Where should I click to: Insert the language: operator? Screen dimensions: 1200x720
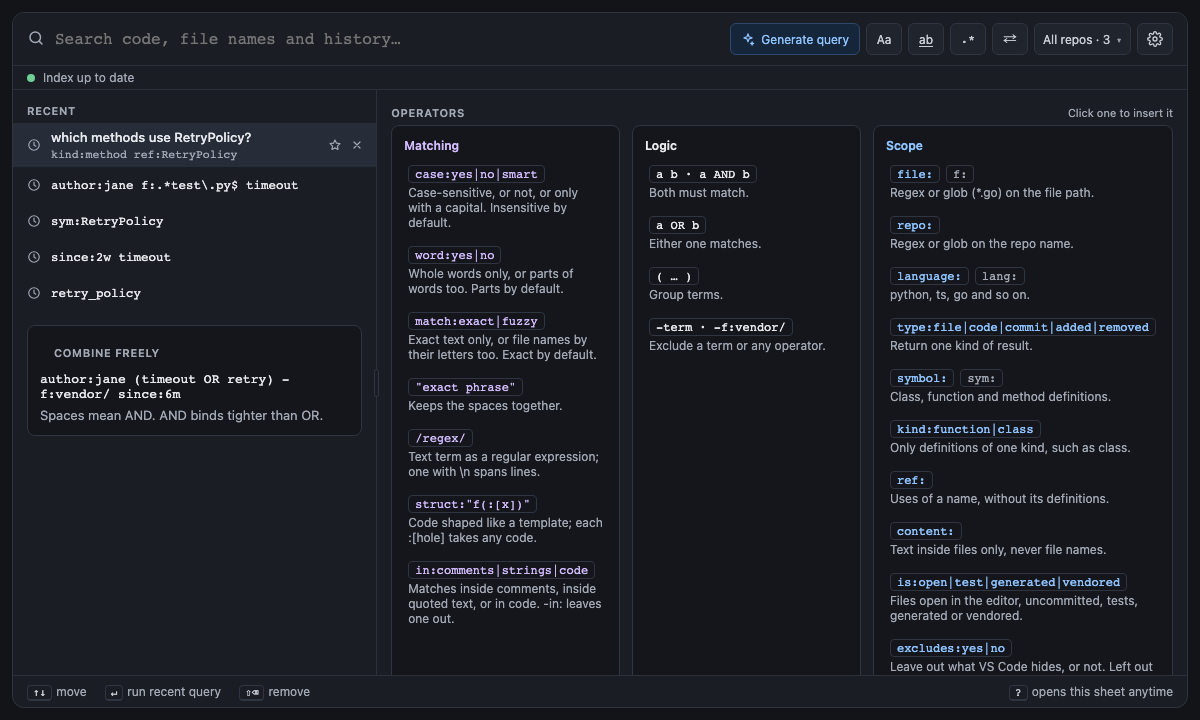point(929,276)
